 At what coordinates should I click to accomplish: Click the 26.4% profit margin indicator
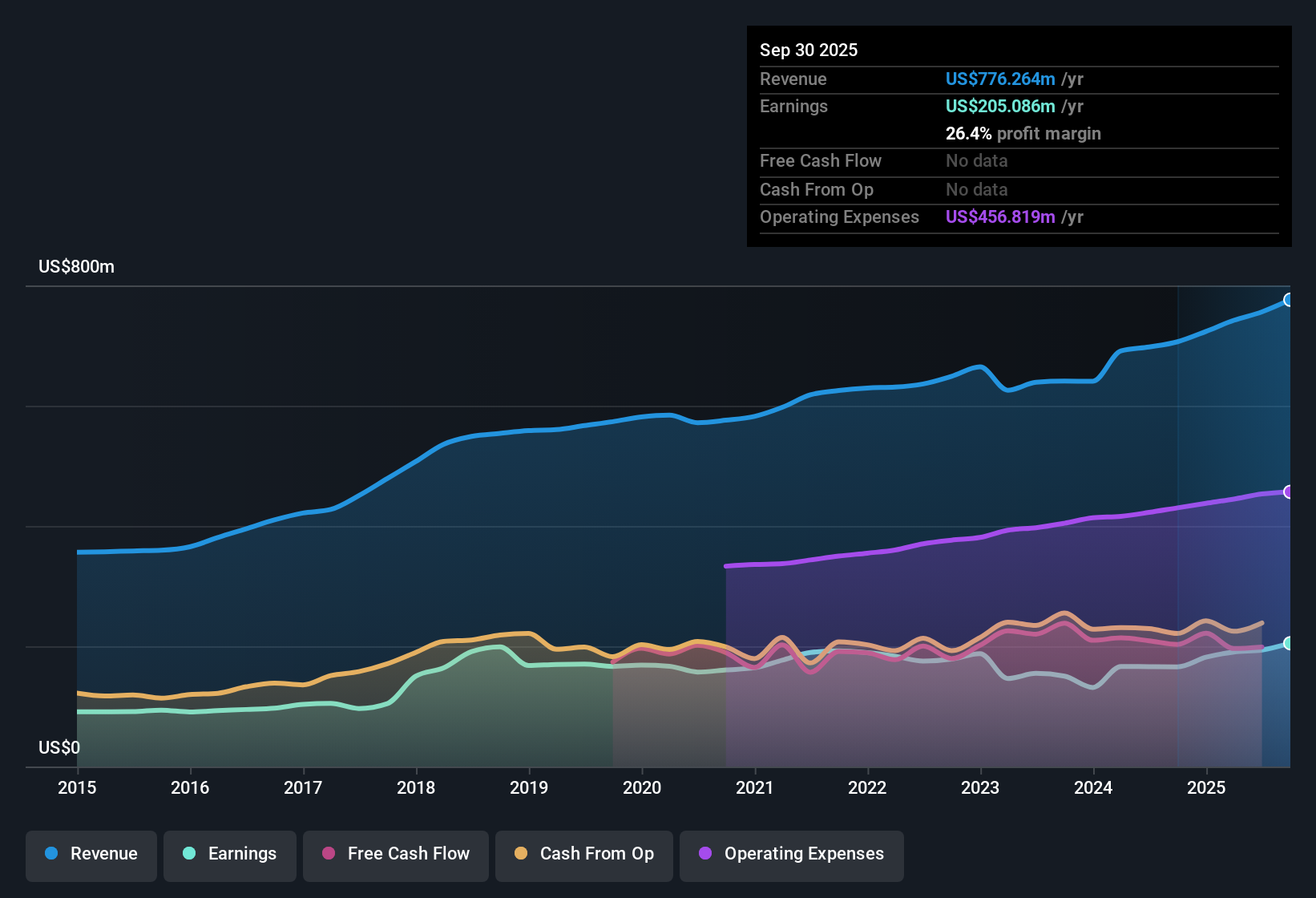pyautogui.click(x=1023, y=133)
